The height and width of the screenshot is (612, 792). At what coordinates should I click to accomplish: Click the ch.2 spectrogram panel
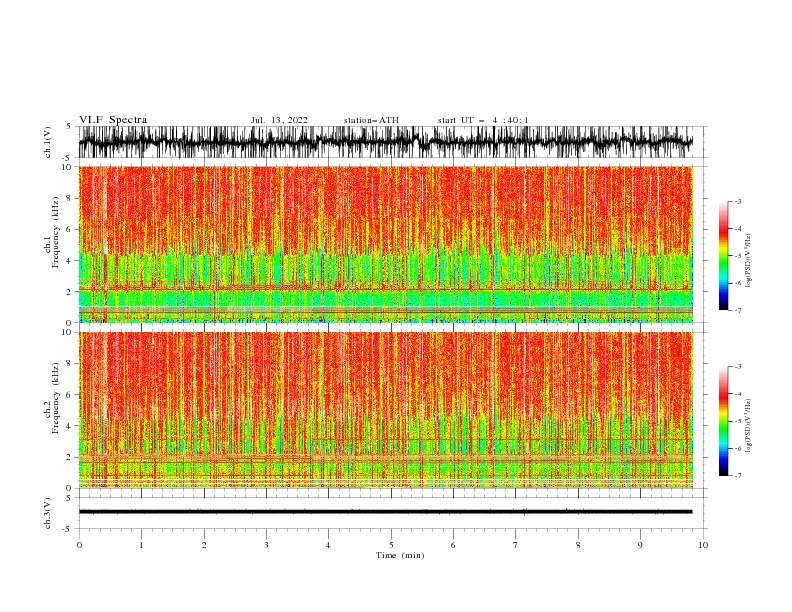[x=386, y=410]
